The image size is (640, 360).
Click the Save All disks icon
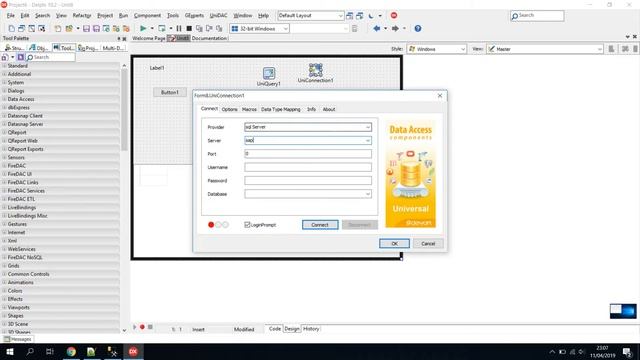96,29
